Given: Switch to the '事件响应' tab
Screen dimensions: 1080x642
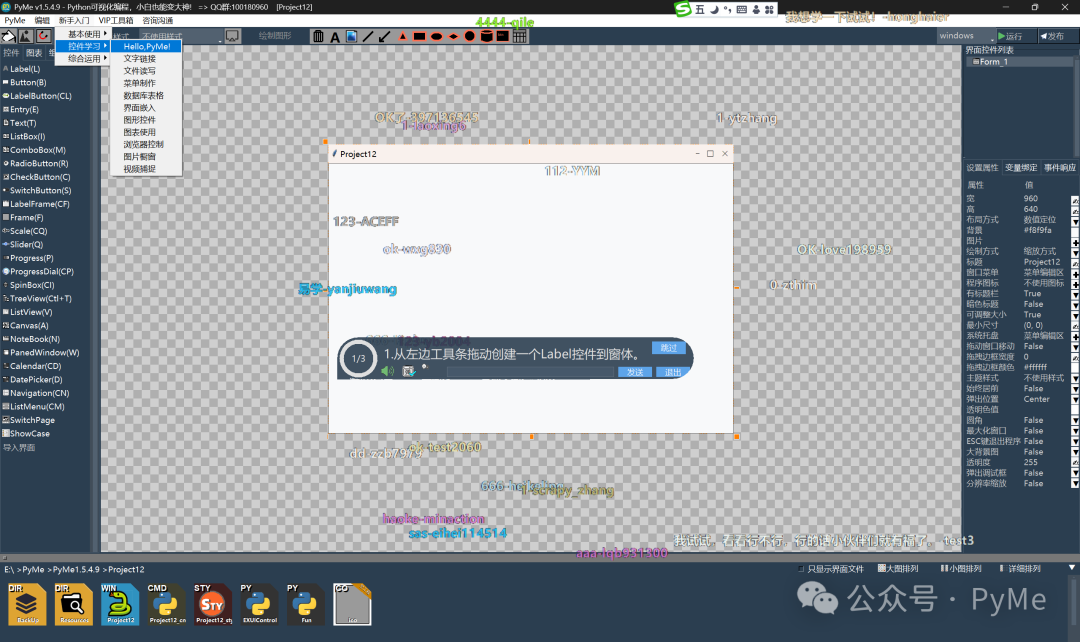Looking at the screenshot, I should (1059, 167).
